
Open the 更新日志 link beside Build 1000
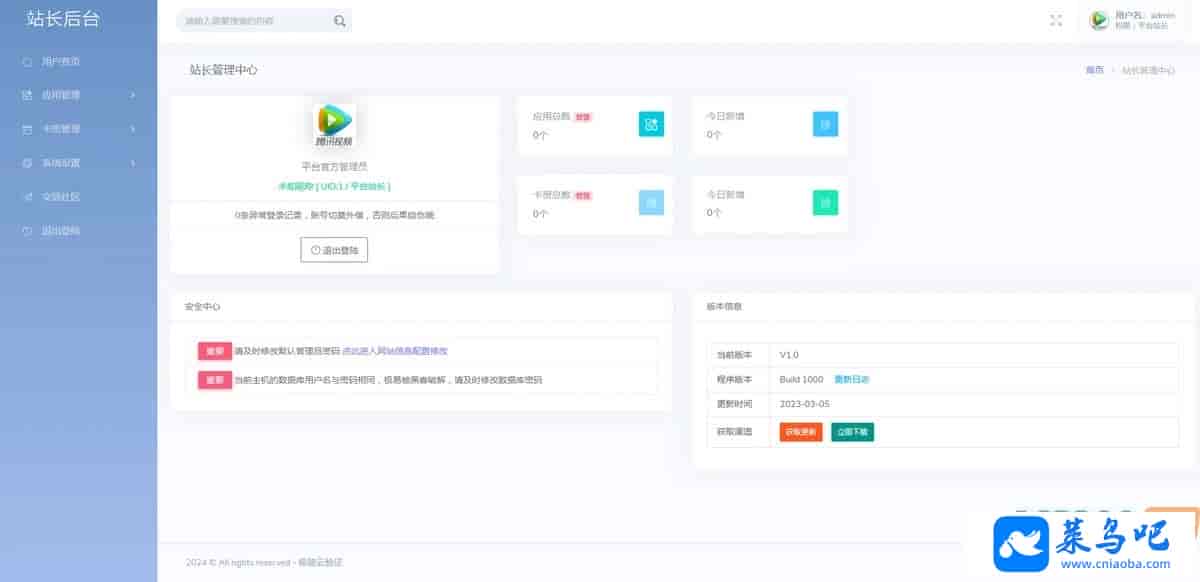click(851, 380)
